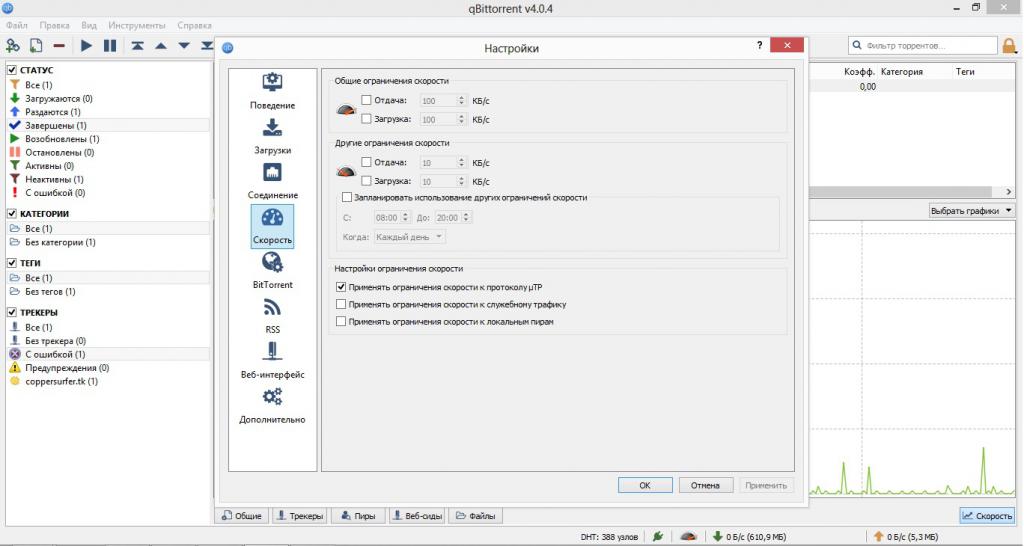This screenshot has width=1024, height=546.
Task: Click global Отдача 100 value stepper
Action: click(x=461, y=101)
